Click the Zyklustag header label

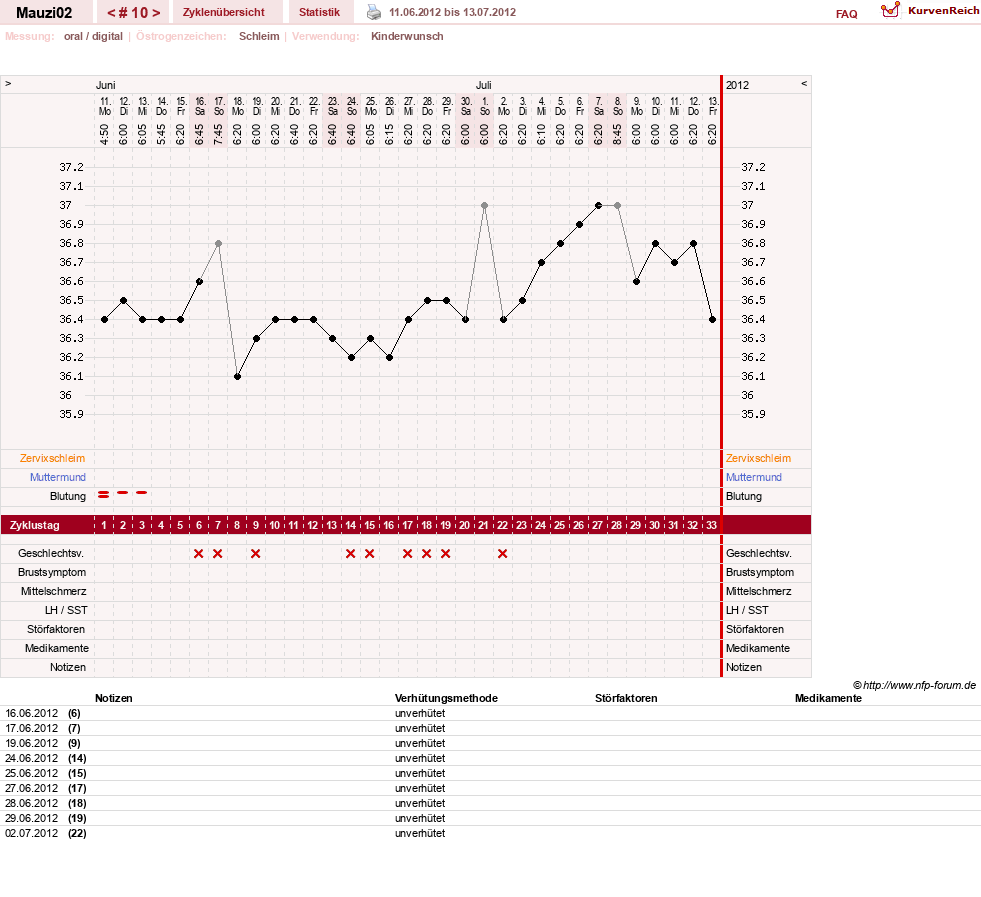point(34,525)
